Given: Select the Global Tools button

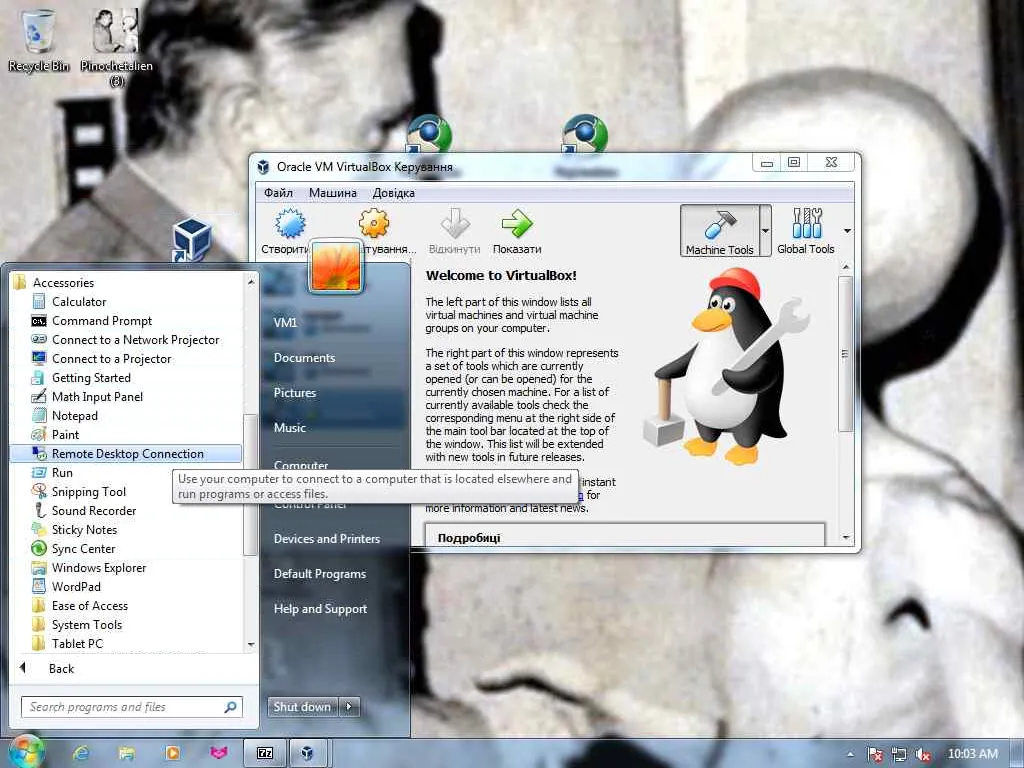Looking at the screenshot, I should [x=806, y=231].
